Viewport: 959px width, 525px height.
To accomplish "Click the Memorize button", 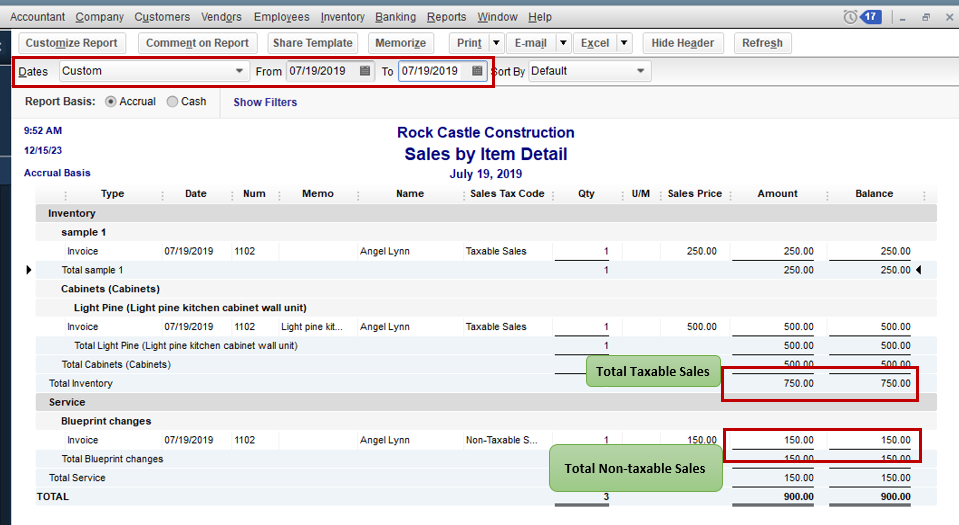I will 401,43.
